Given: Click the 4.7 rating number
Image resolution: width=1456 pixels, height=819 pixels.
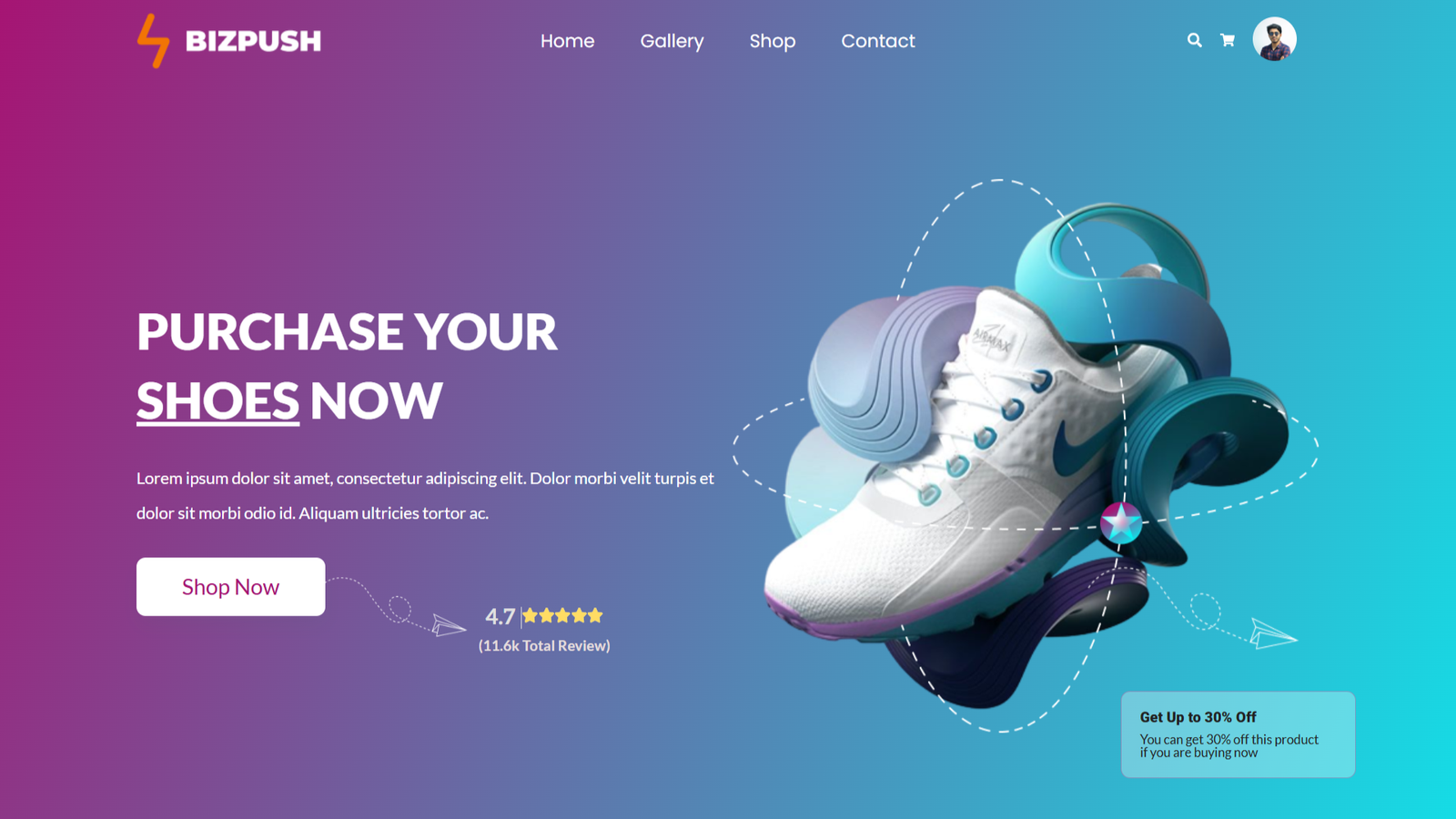Looking at the screenshot, I should coord(500,616).
